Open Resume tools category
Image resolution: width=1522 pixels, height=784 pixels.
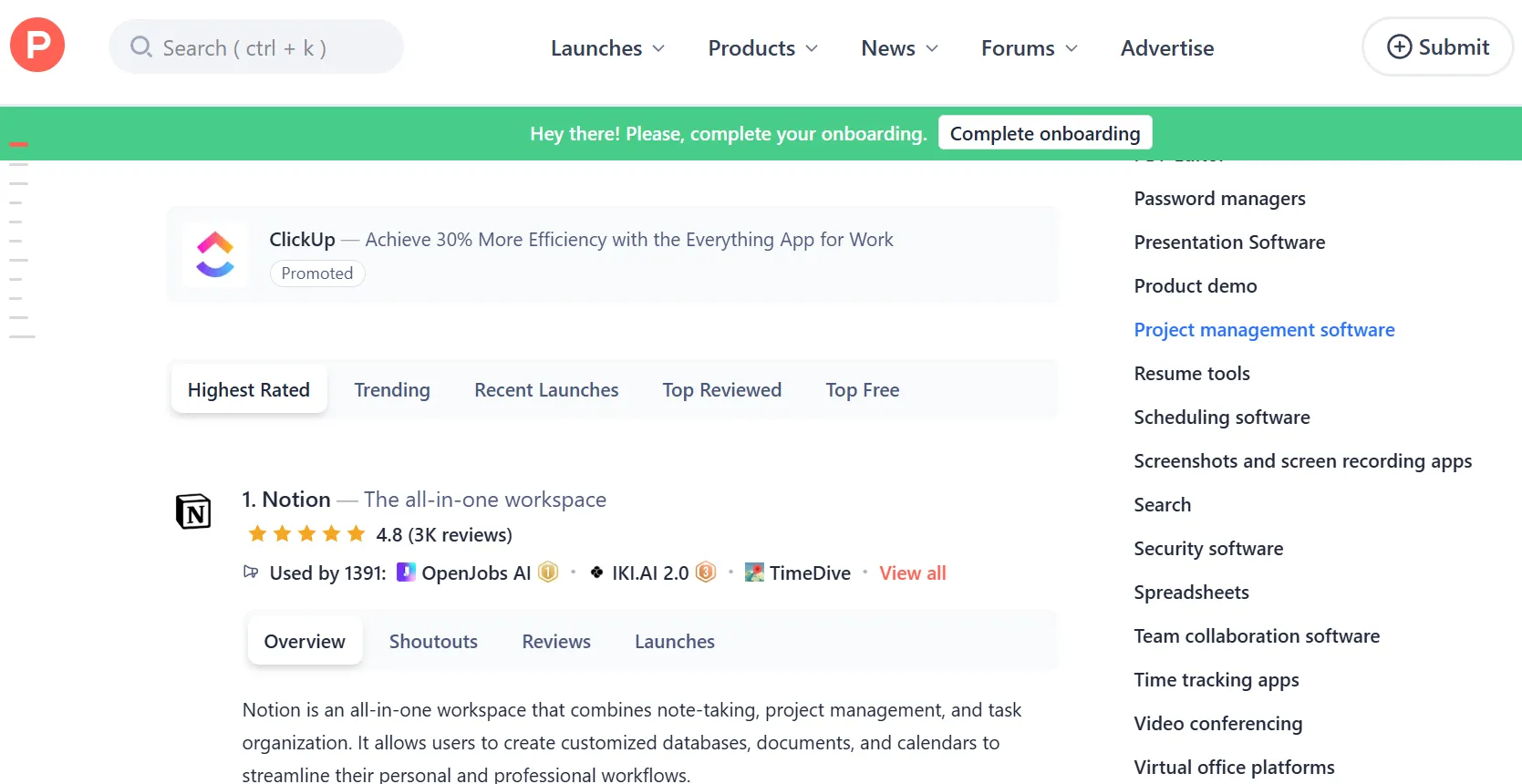(1192, 374)
